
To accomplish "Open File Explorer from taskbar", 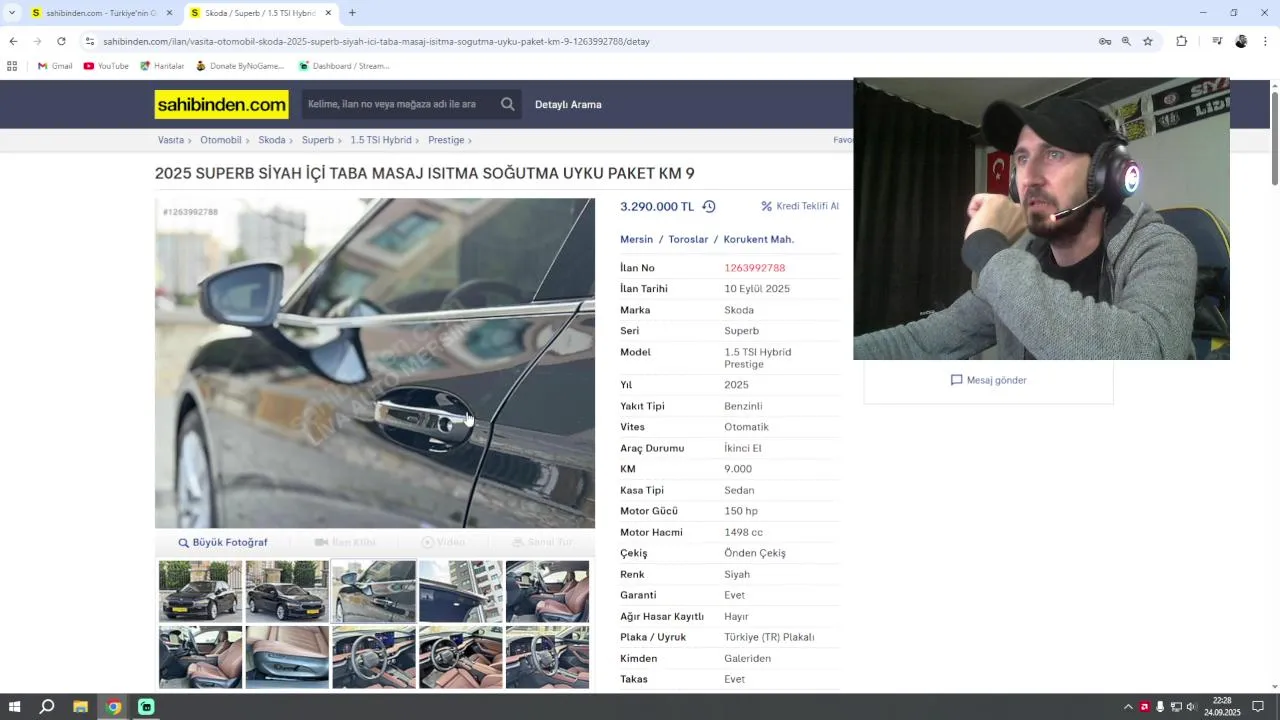I will [x=80, y=707].
